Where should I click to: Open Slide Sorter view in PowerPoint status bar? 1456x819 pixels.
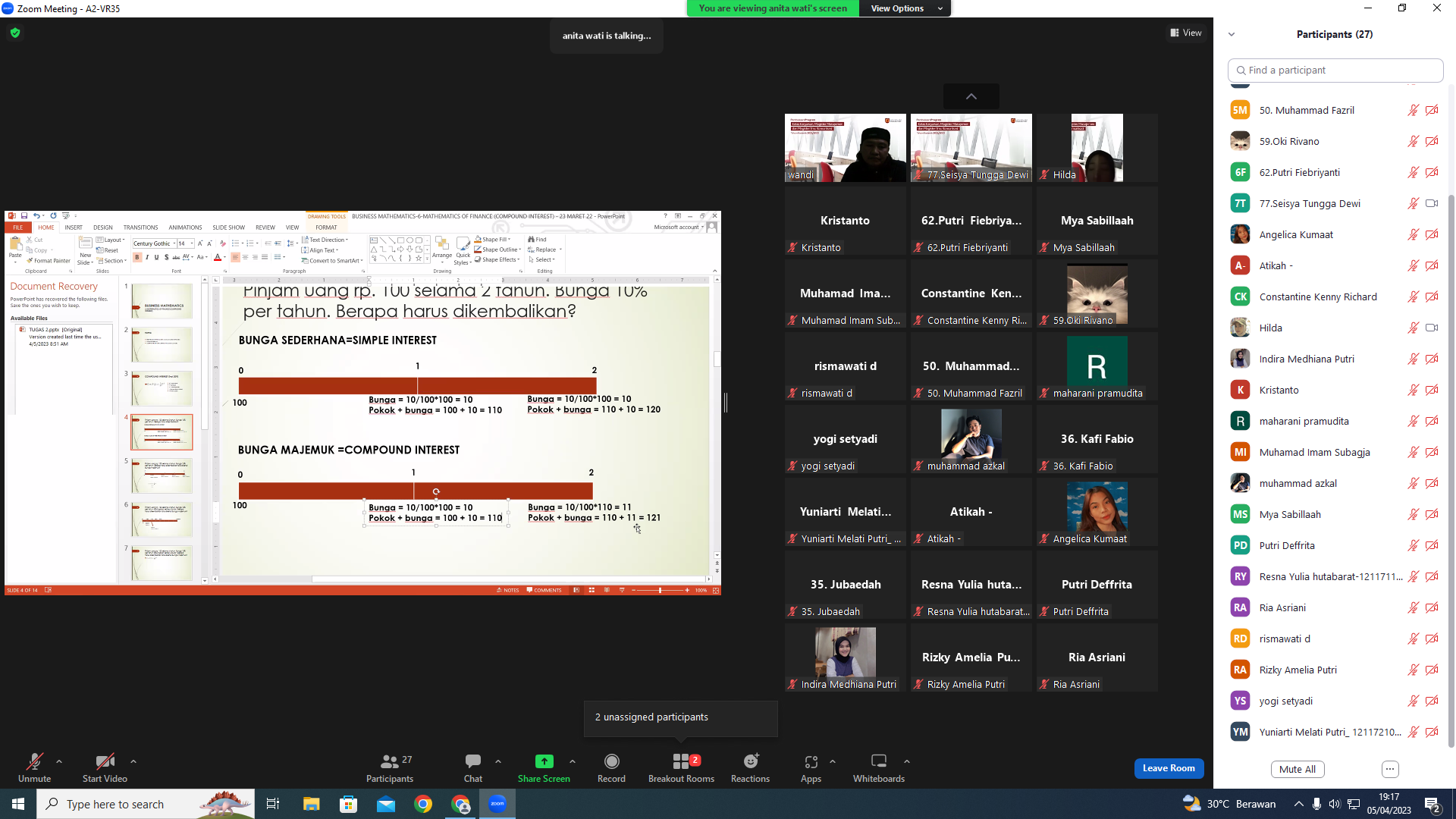pyautogui.click(x=591, y=590)
